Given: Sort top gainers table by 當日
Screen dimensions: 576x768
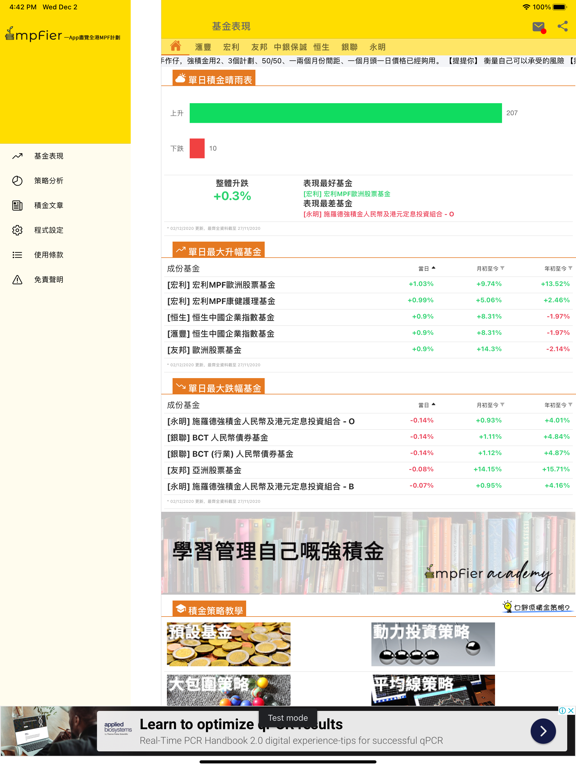Looking at the screenshot, I should click(427, 268).
